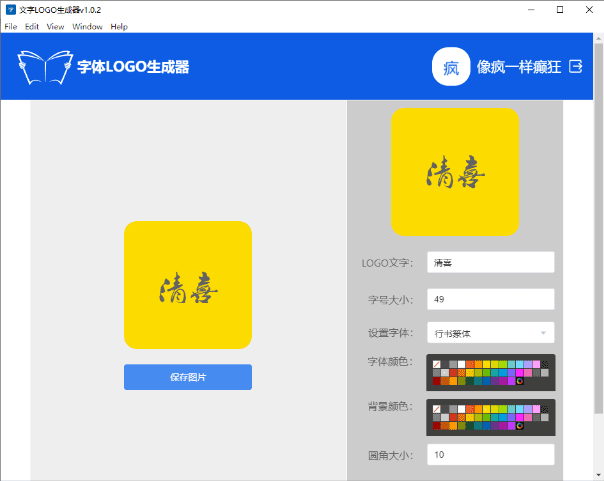Click the 圆角大小 corner radius field

coord(490,454)
